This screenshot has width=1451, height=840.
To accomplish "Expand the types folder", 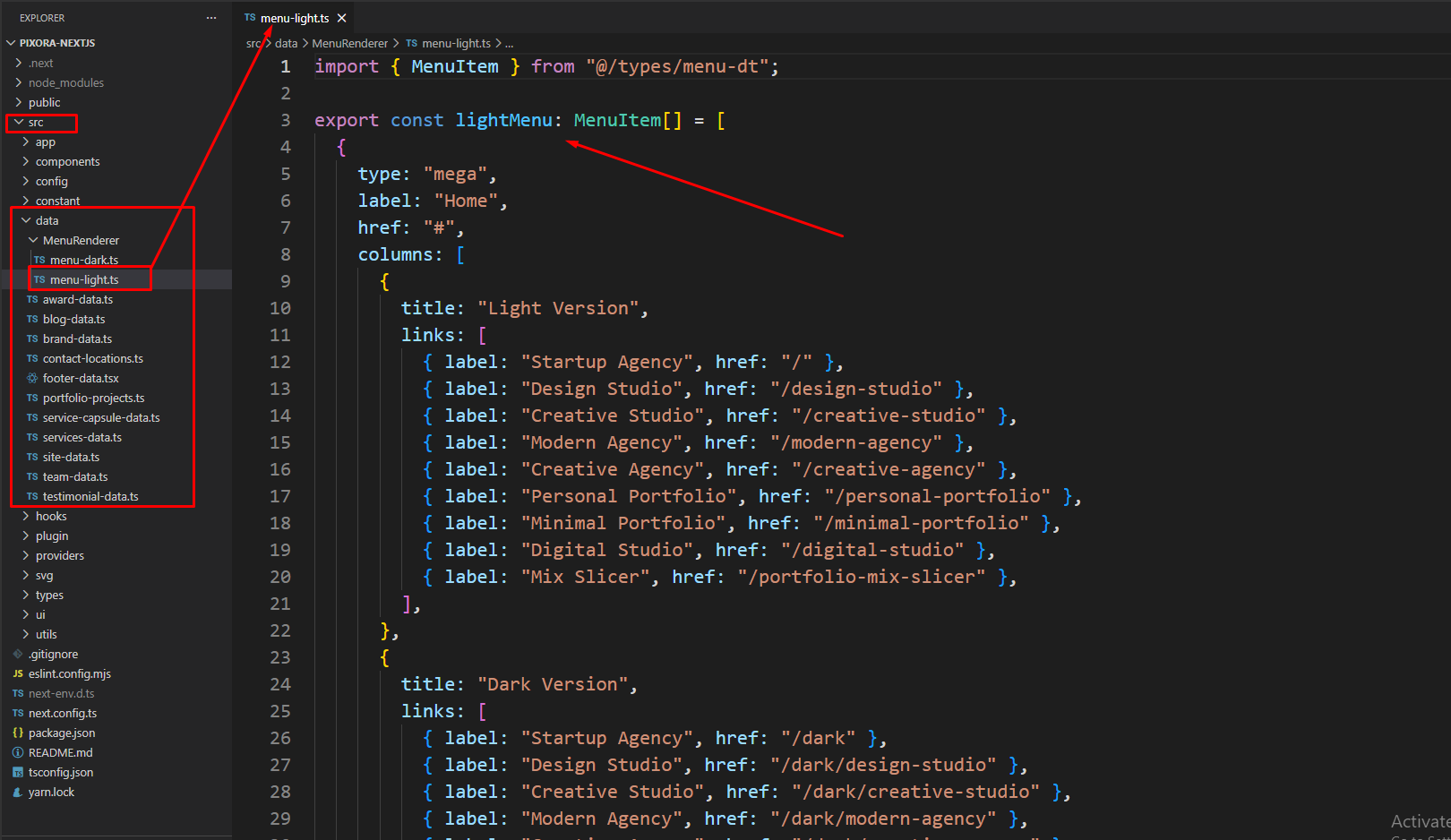I will coord(49,595).
